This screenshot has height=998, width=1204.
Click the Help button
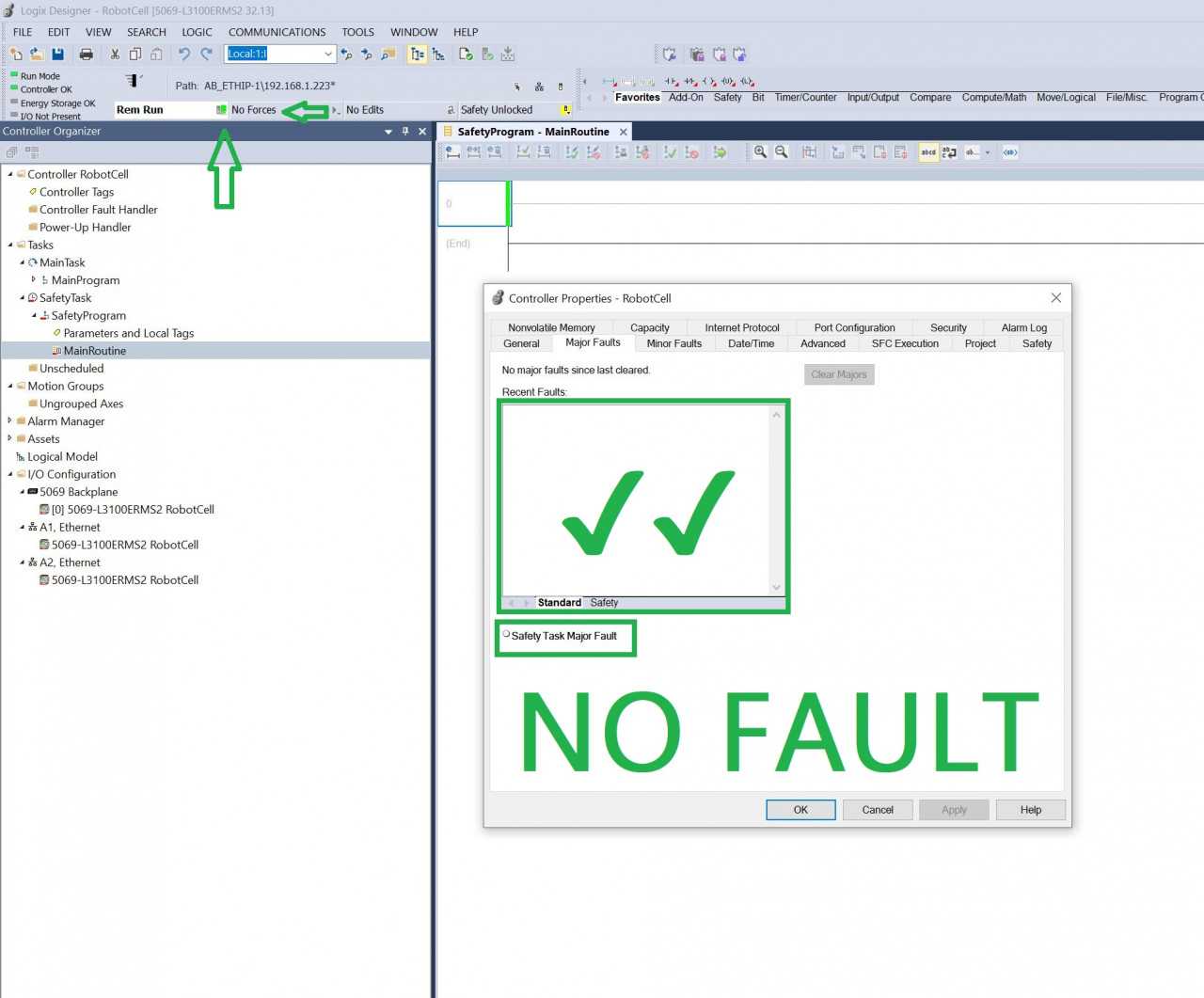pyautogui.click(x=1031, y=810)
